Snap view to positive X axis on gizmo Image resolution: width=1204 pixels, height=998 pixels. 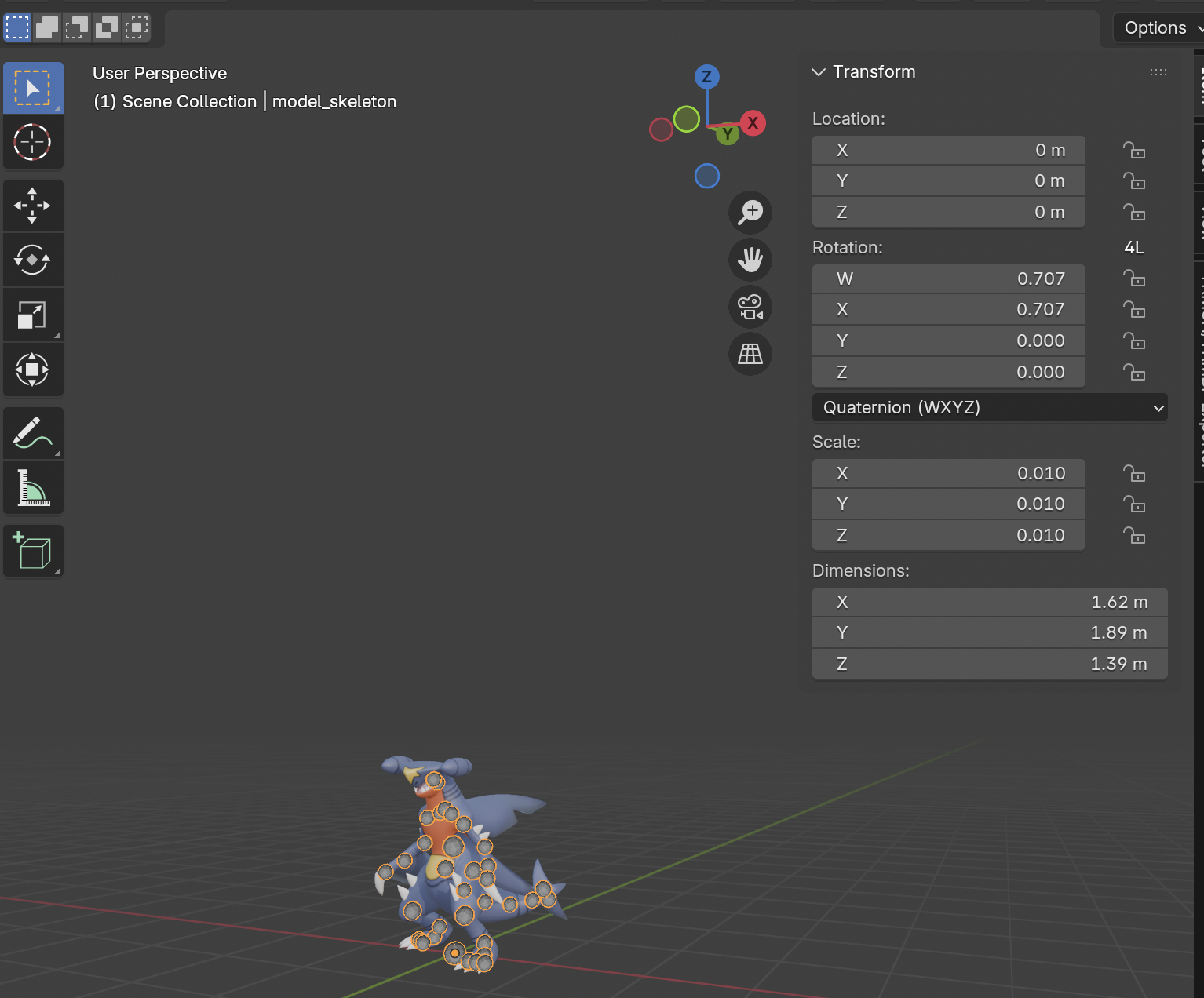tap(753, 122)
